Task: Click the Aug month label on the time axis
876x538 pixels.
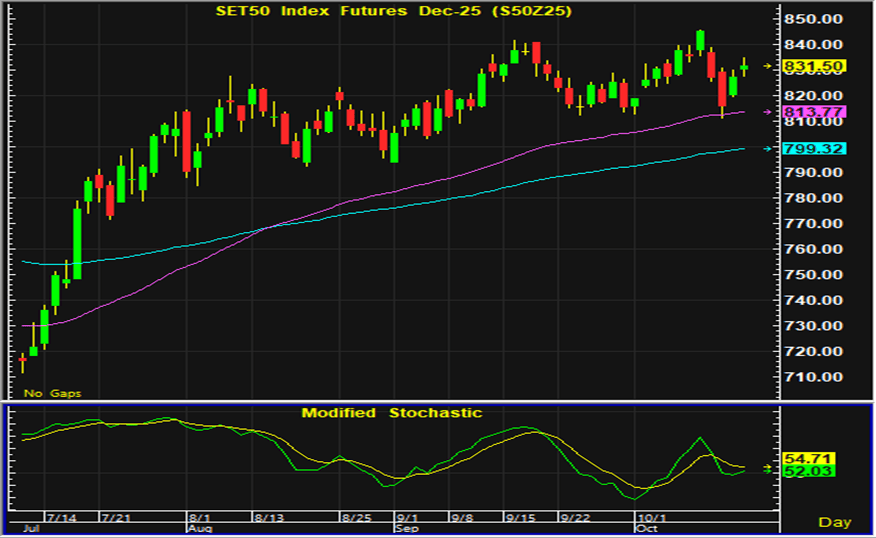Action: pyautogui.click(x=200, y=527)
